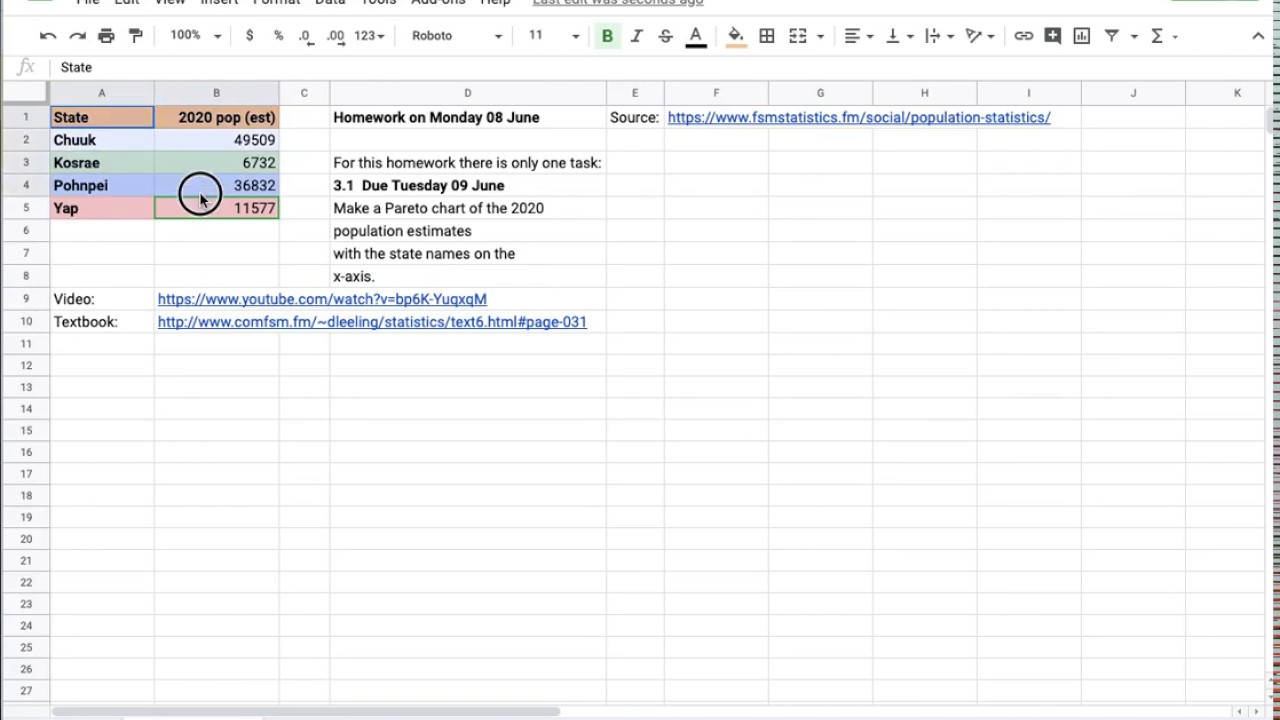
Task: Open the Insert menu
Action: point(219,3)
